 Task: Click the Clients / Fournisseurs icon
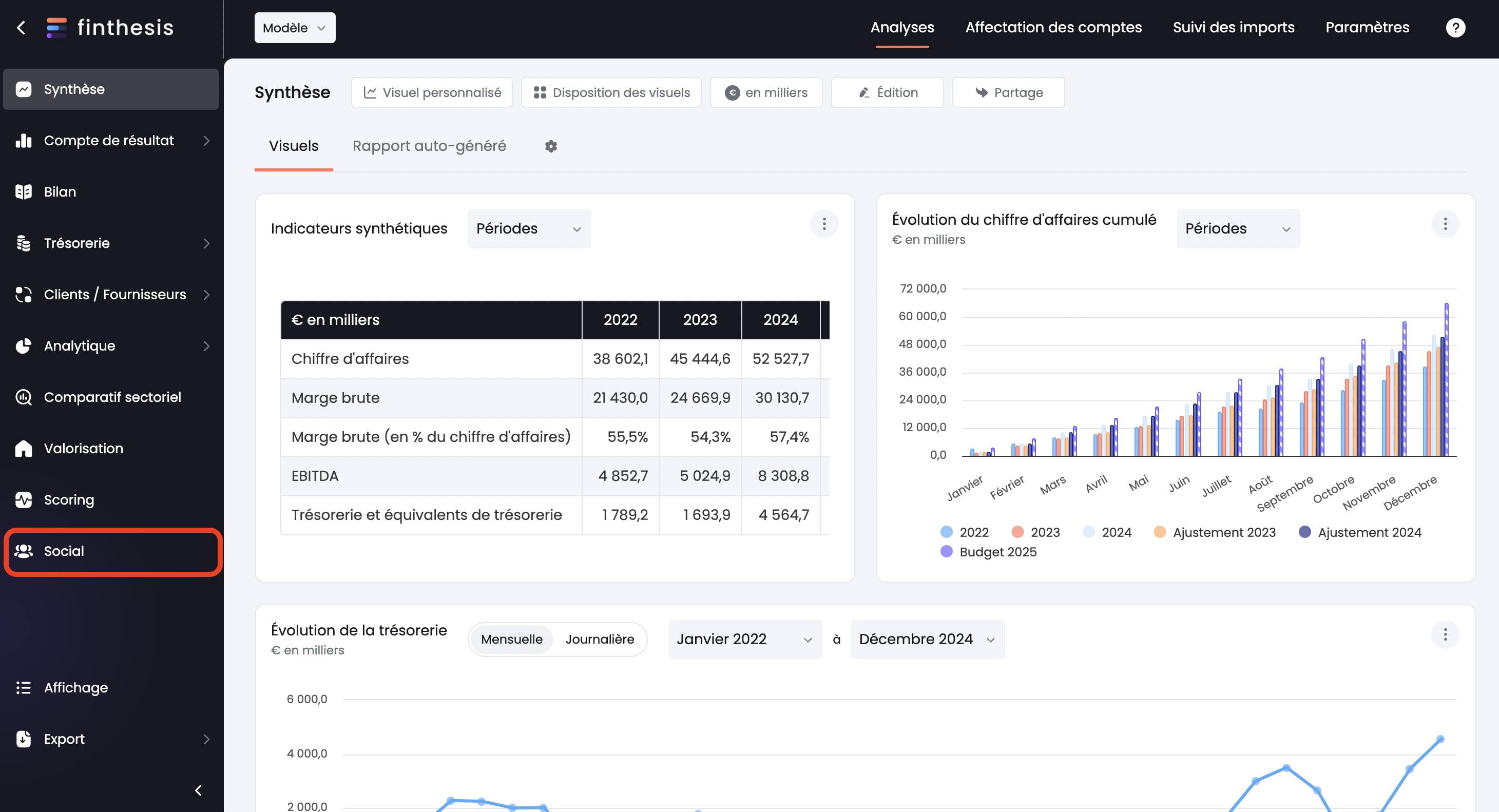tap(23, 294)
